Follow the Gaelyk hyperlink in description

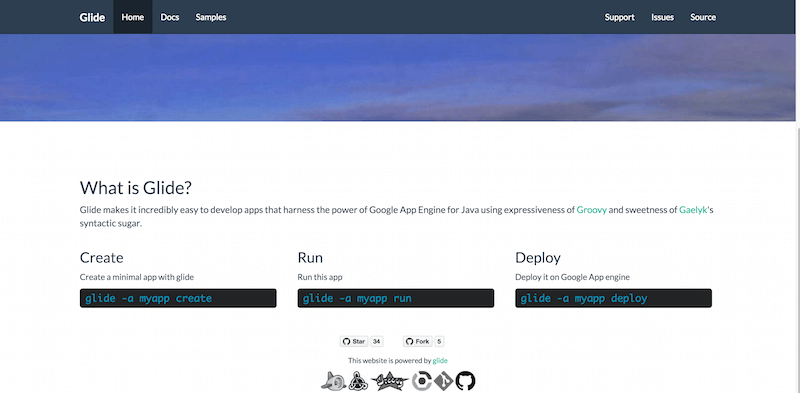click(x=693, y=210)
